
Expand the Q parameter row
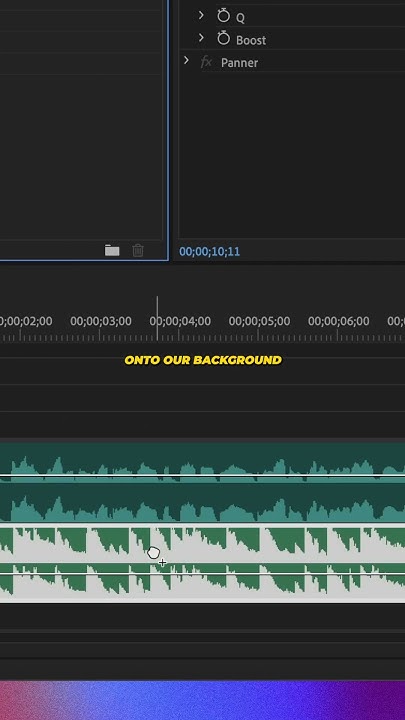[201, 15]
